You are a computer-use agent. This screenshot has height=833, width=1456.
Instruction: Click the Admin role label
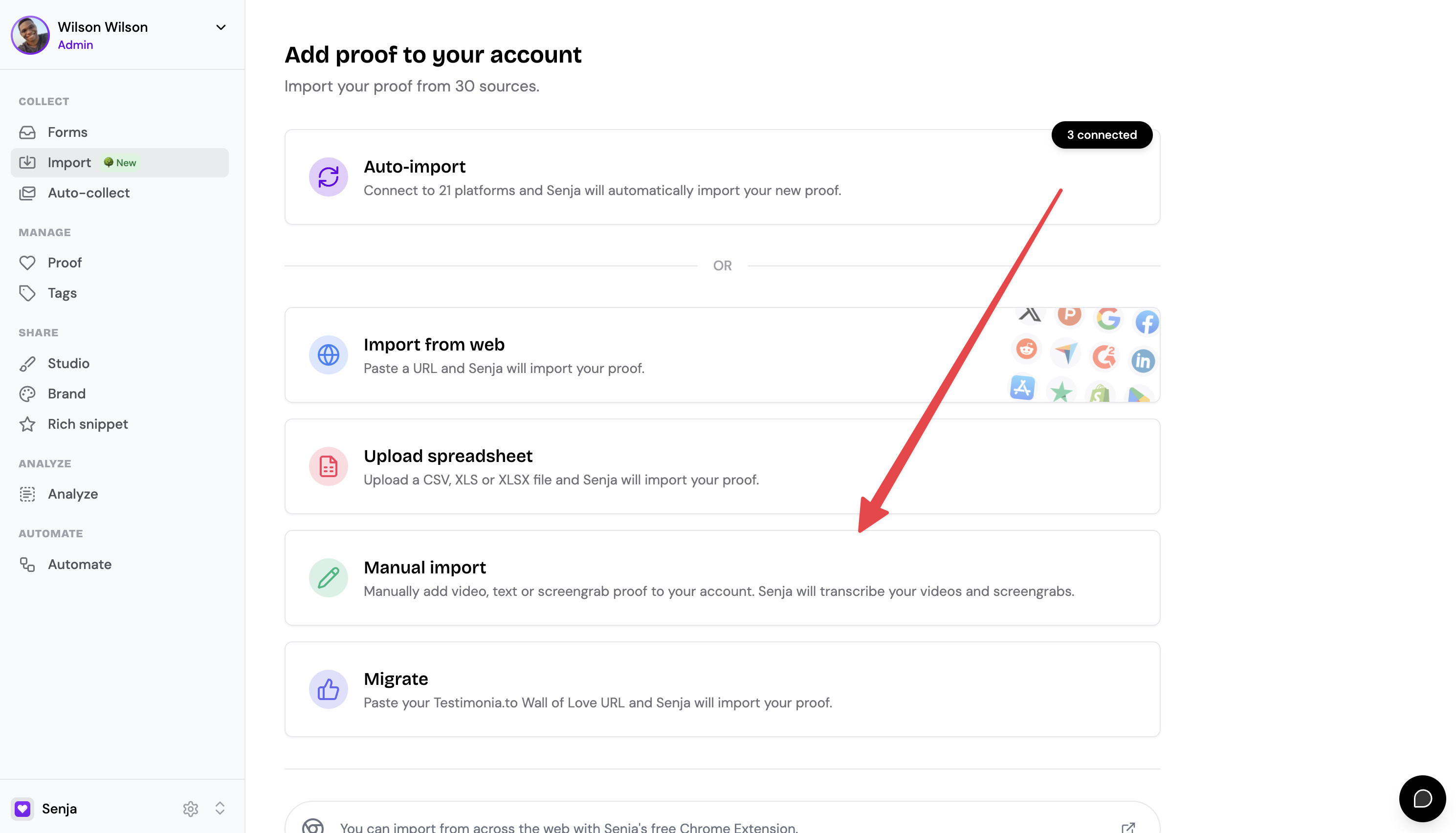point(75,44)
